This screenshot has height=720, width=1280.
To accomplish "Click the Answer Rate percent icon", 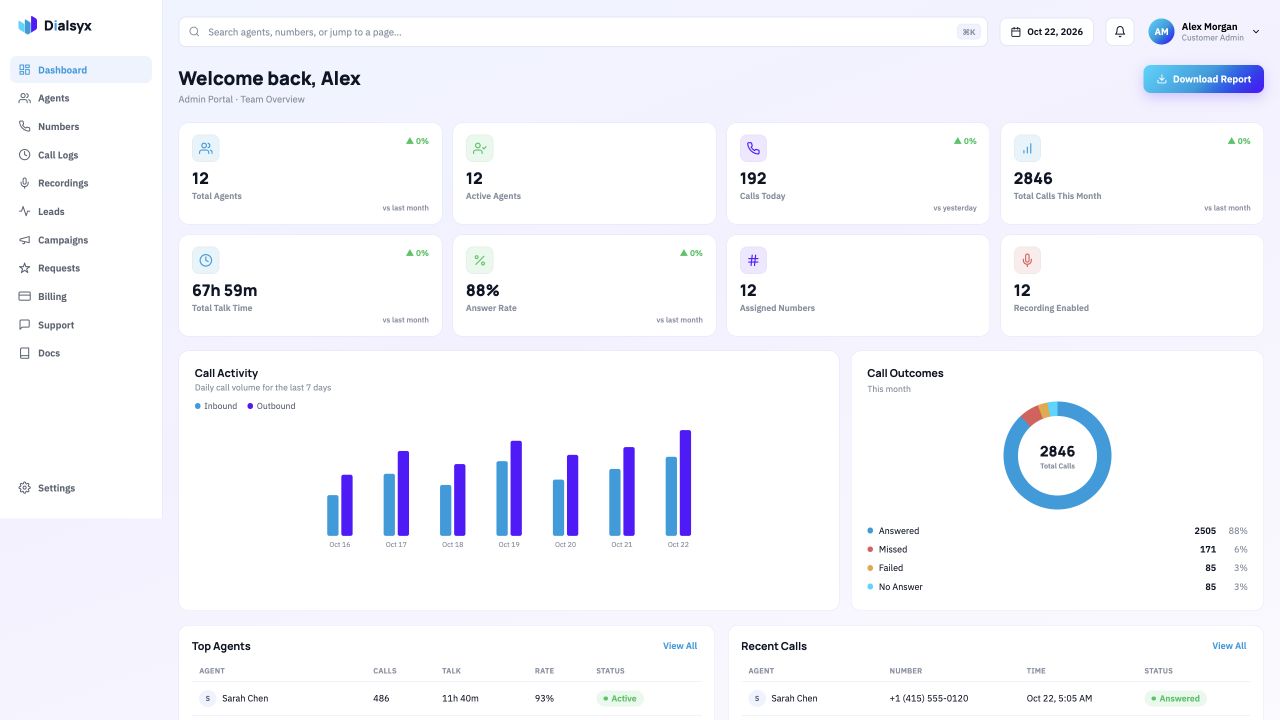I will 480,260.
